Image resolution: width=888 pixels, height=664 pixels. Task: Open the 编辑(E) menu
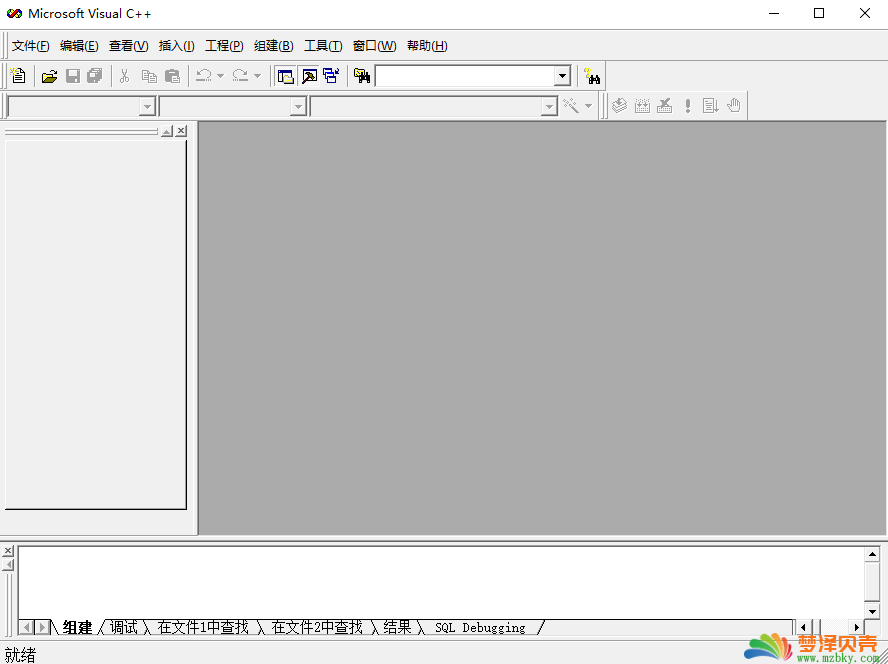click(x=79, y=46)
